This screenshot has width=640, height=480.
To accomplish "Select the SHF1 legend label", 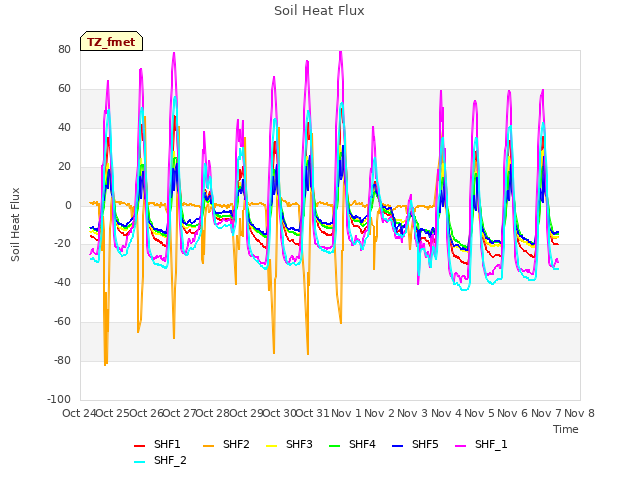I will coord(167,444).
